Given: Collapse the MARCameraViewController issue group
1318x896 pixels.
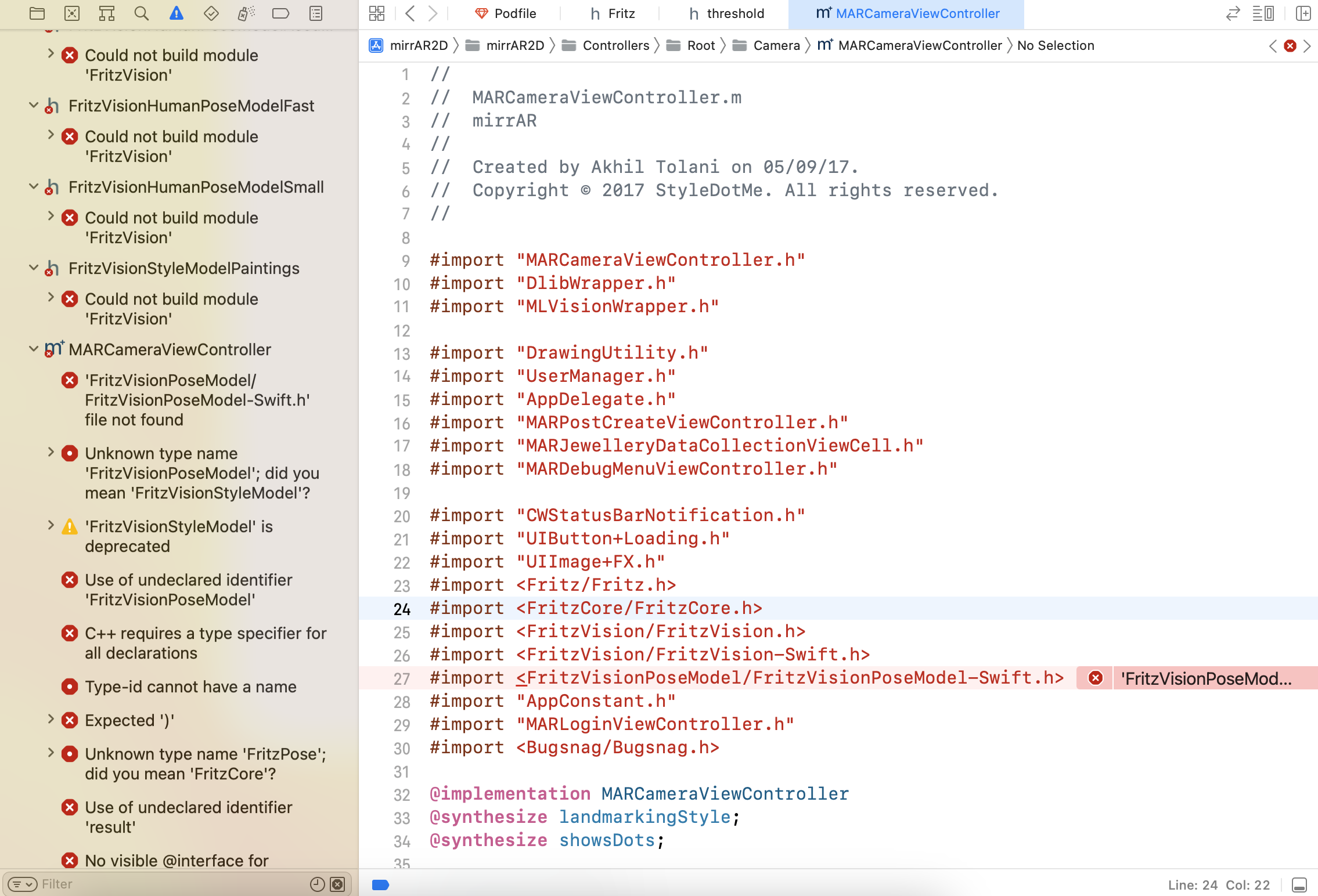Looking at the screenshot, I should coord(33,349).
